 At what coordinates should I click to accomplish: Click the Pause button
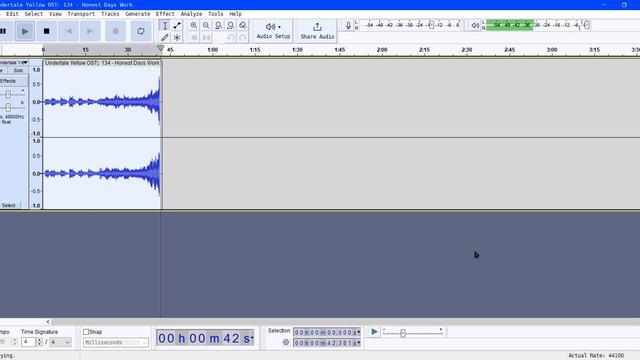pos(3,31)
